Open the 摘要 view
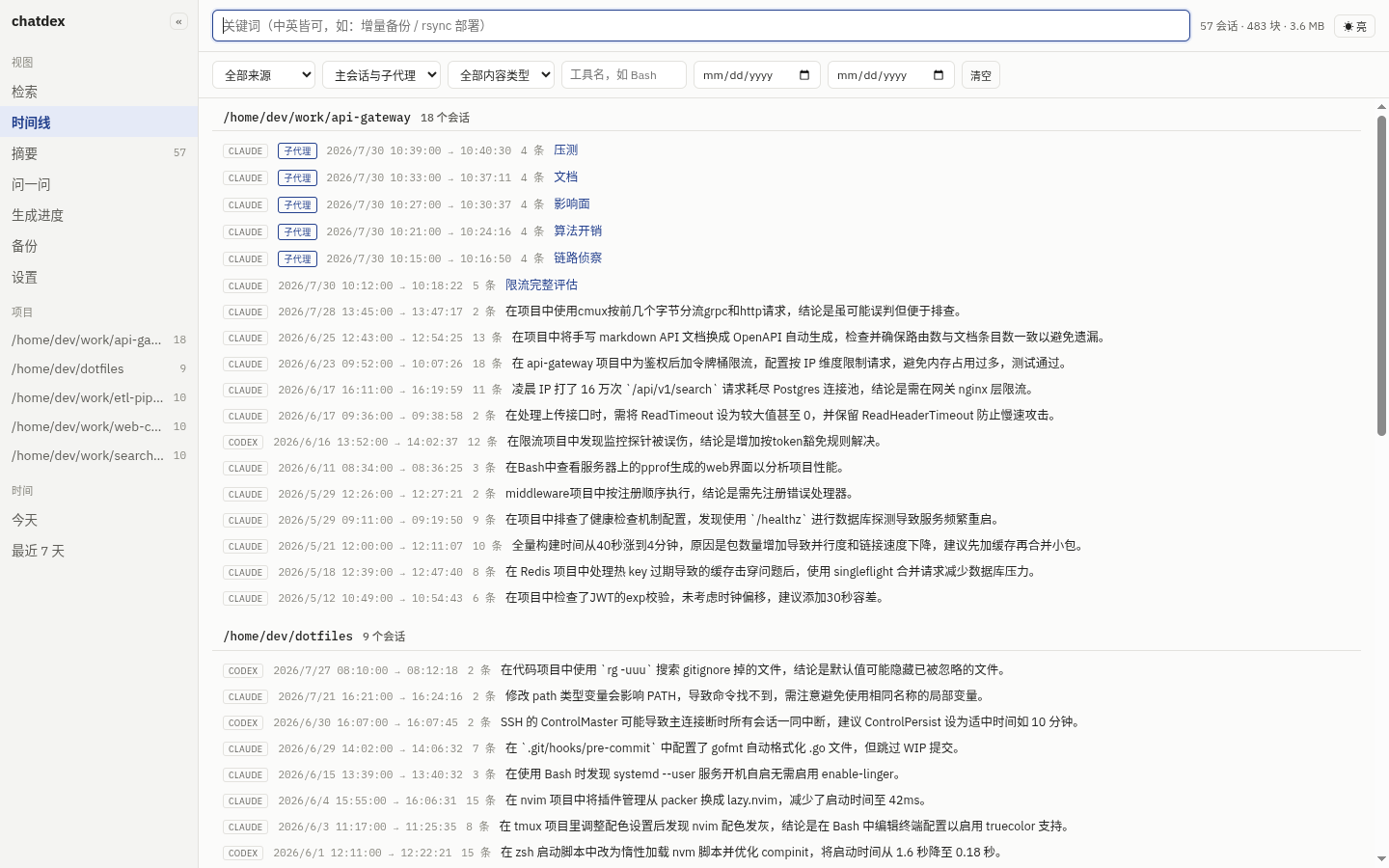 (x=98, y=153)
